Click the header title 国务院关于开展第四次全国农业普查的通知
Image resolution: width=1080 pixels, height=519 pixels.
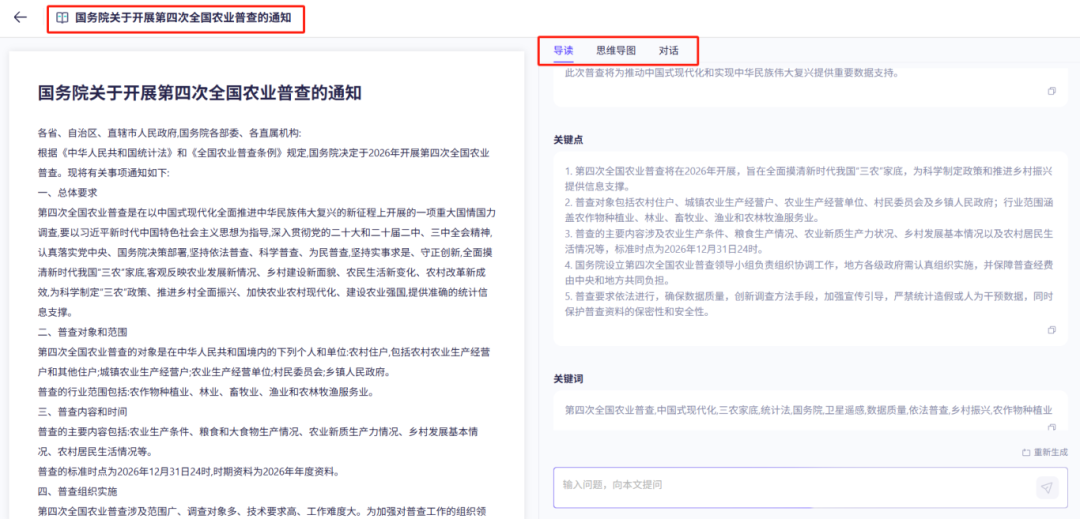coord(183,19)
